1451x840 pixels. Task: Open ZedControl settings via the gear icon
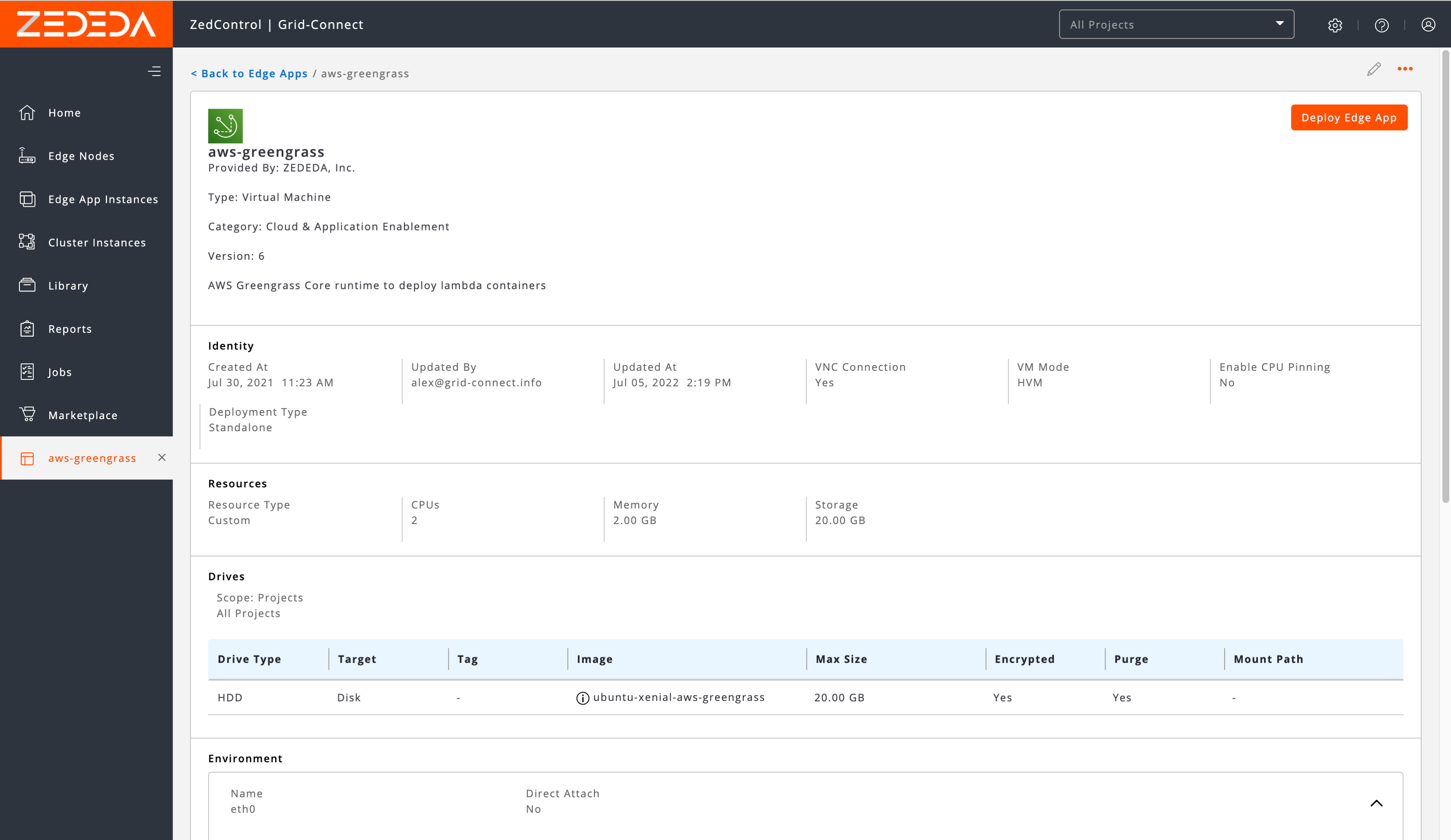[x=1335, y=25]
